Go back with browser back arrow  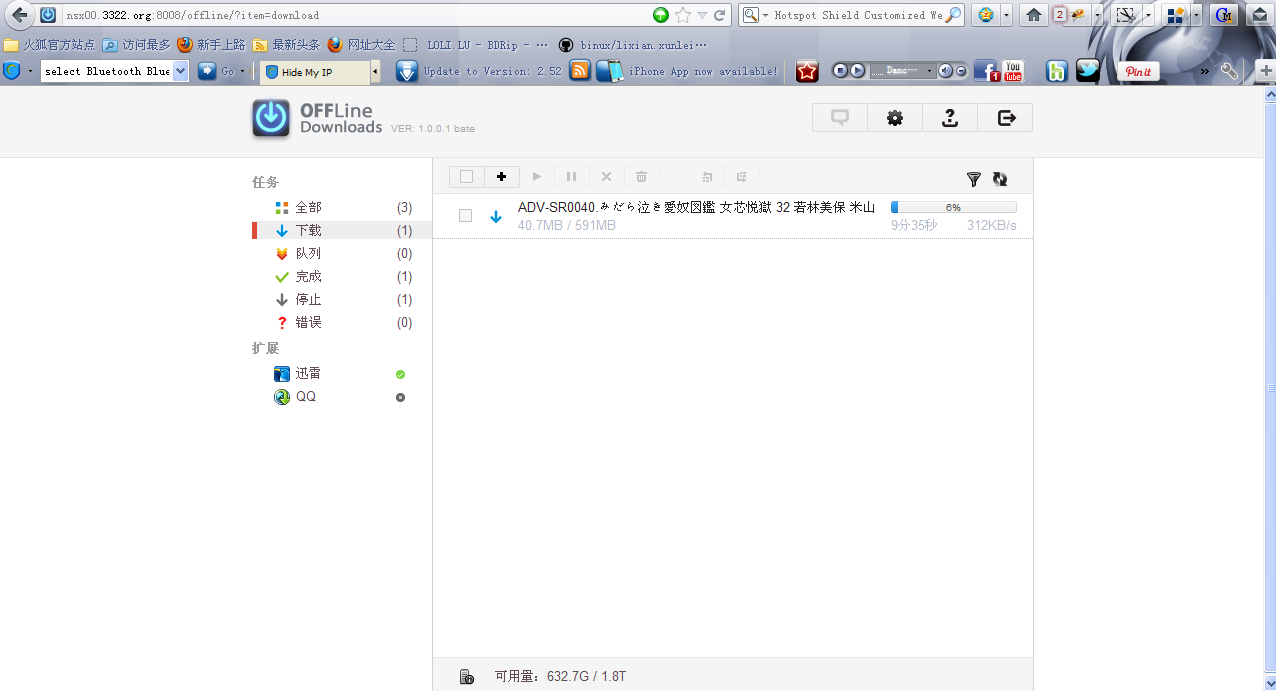[x=18, y=15]
